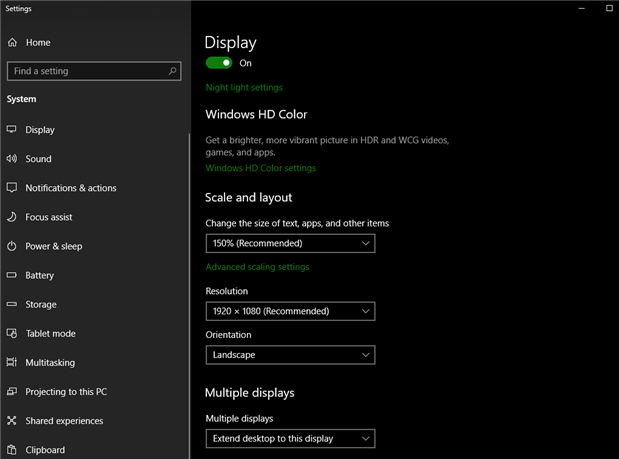Screen dimensions: 619x459
Task: Open Windows HD Color settings link
Action: (260, 168)
